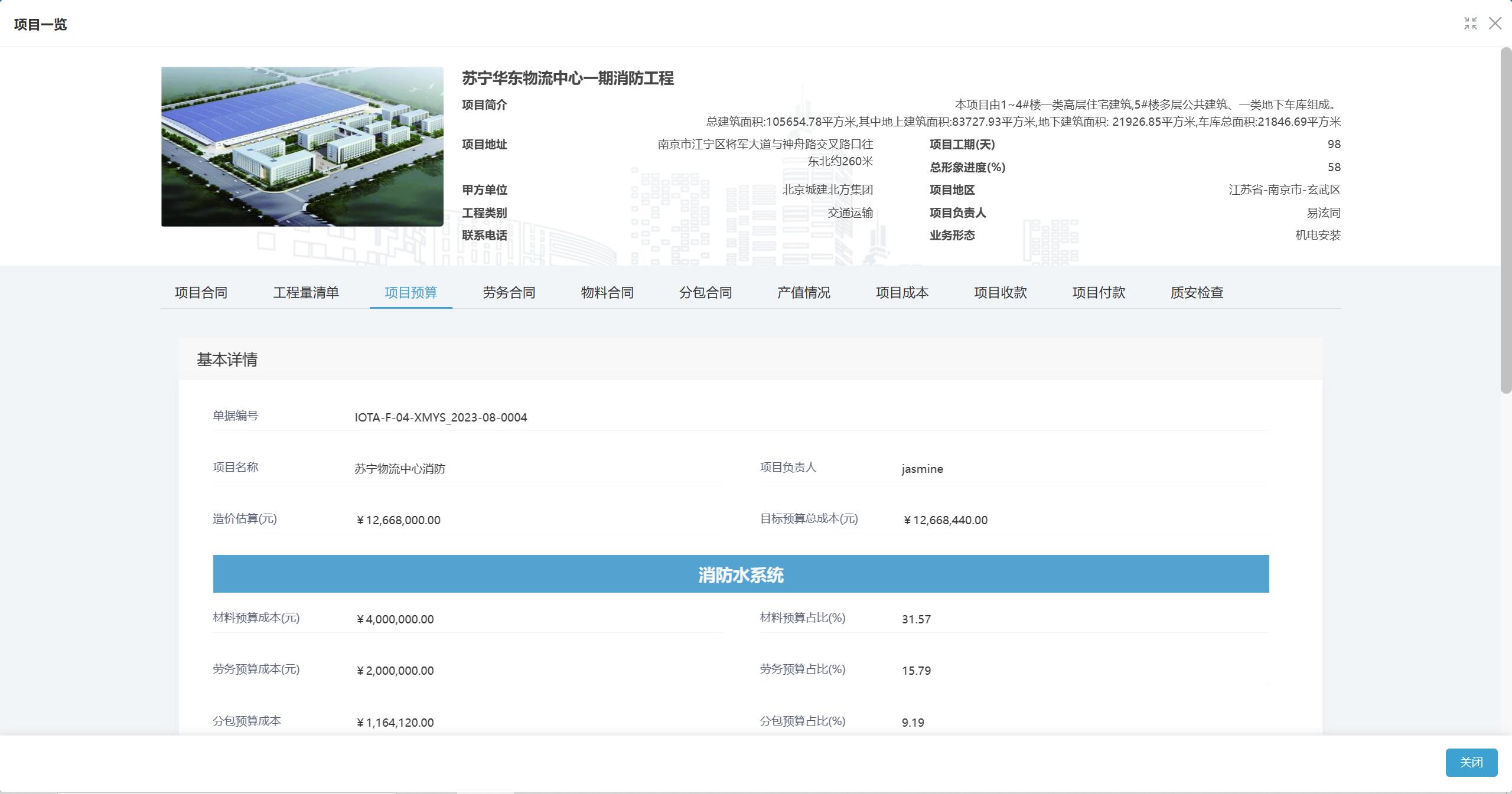Click the 基本详情 section heading
Image resolution: width=1512 pixels, height=794 pixels.
point(227,360)
